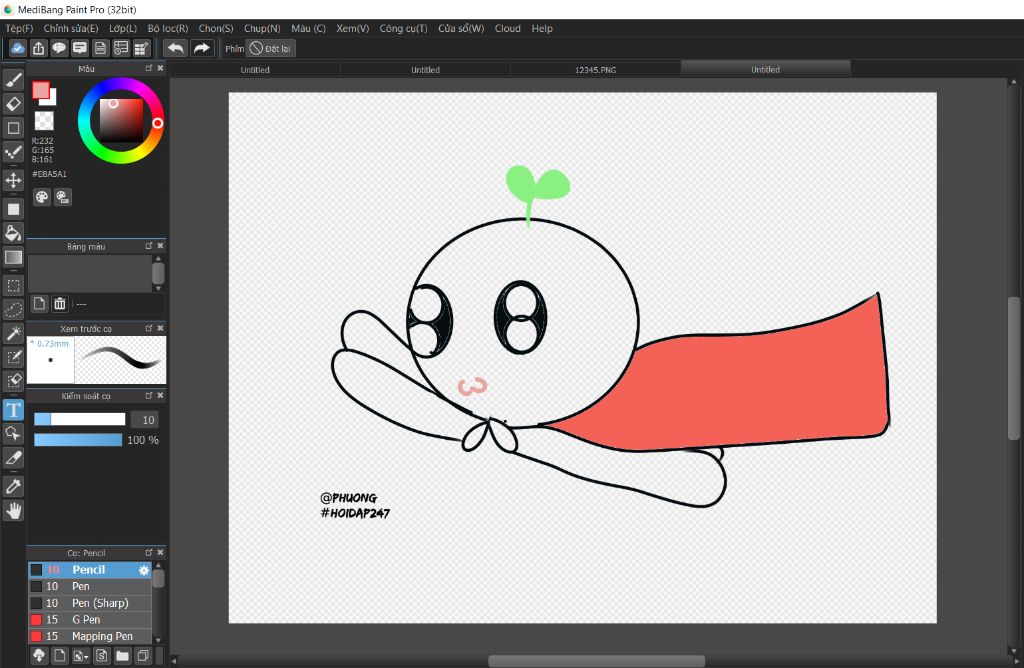Screen dimensions: 1024x668
Task: Select the Operation tool with cursor icon
Action: point(13,434)
